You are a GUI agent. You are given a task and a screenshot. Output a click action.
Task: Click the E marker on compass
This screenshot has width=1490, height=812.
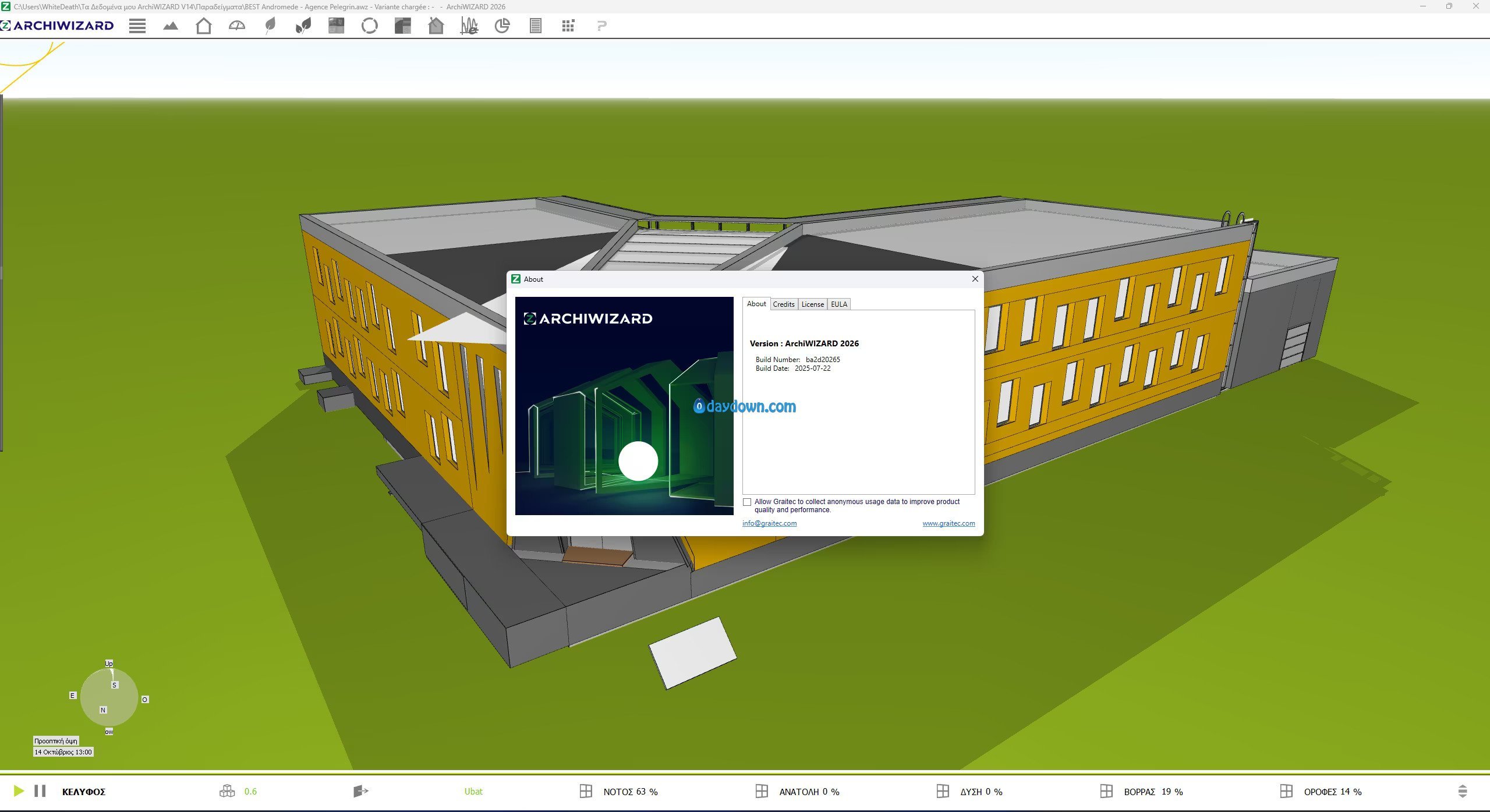[73, 696]
